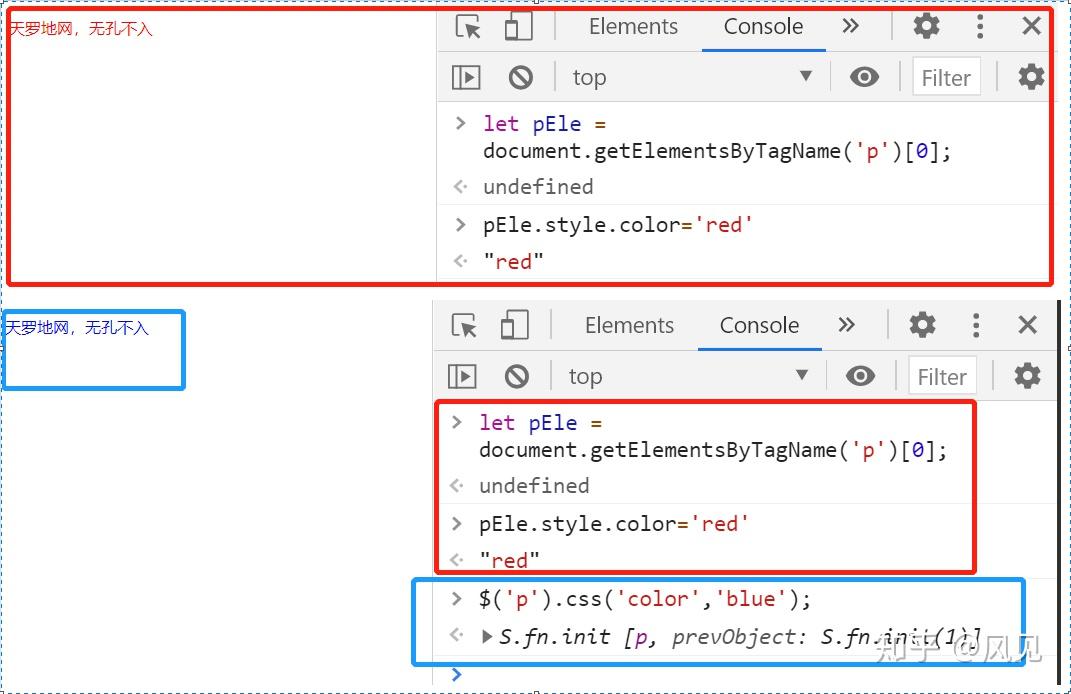Viewport: 1071px width, 694px height.
Task: Clear the console in upper panel
Action: [520, 77]
